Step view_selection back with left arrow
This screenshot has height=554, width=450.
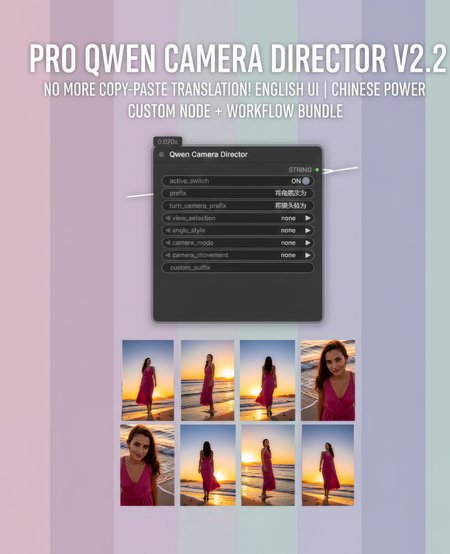(x=168, y=218)
